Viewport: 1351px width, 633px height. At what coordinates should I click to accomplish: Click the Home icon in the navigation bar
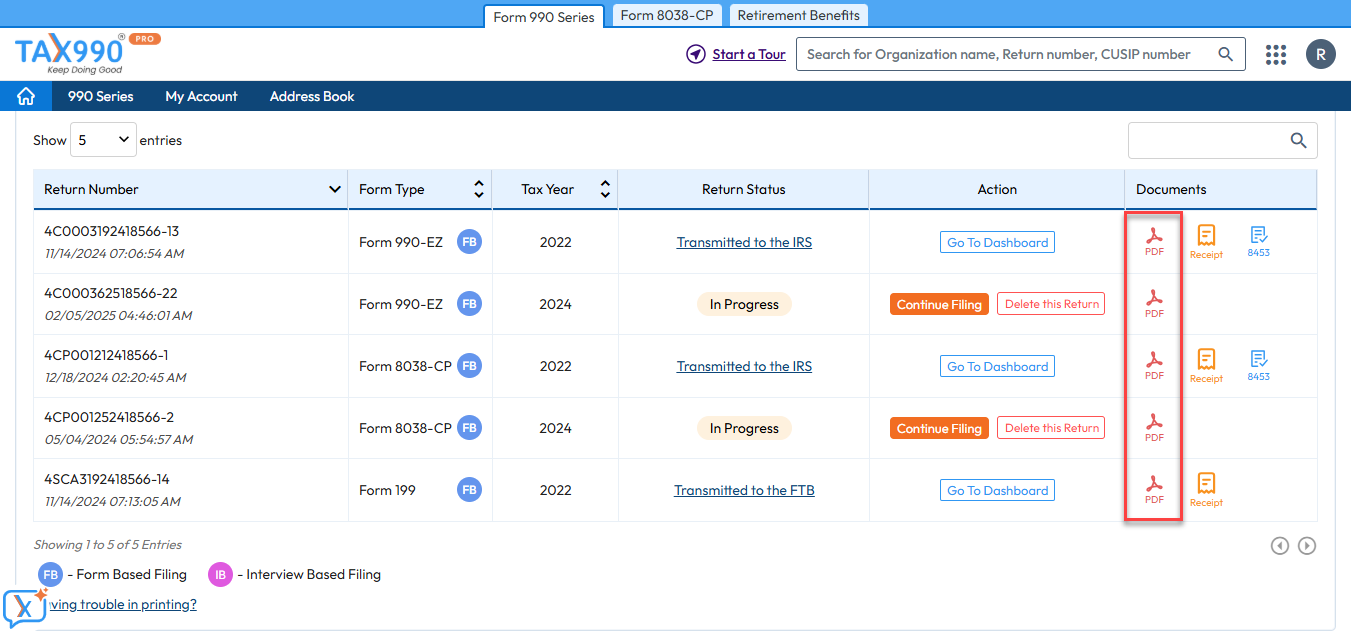(26, 96)
